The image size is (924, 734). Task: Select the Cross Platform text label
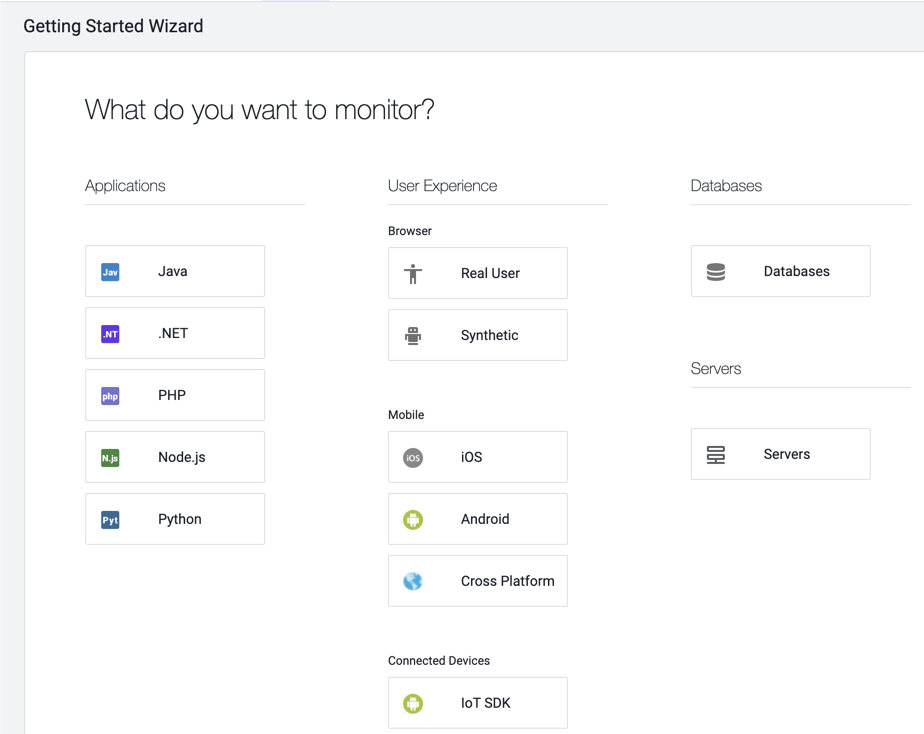[507, 581]
